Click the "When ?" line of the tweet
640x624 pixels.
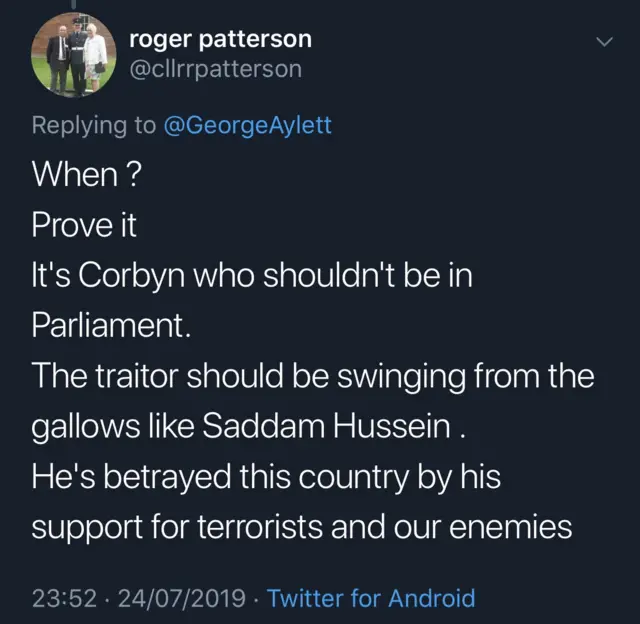pos(85,176)
